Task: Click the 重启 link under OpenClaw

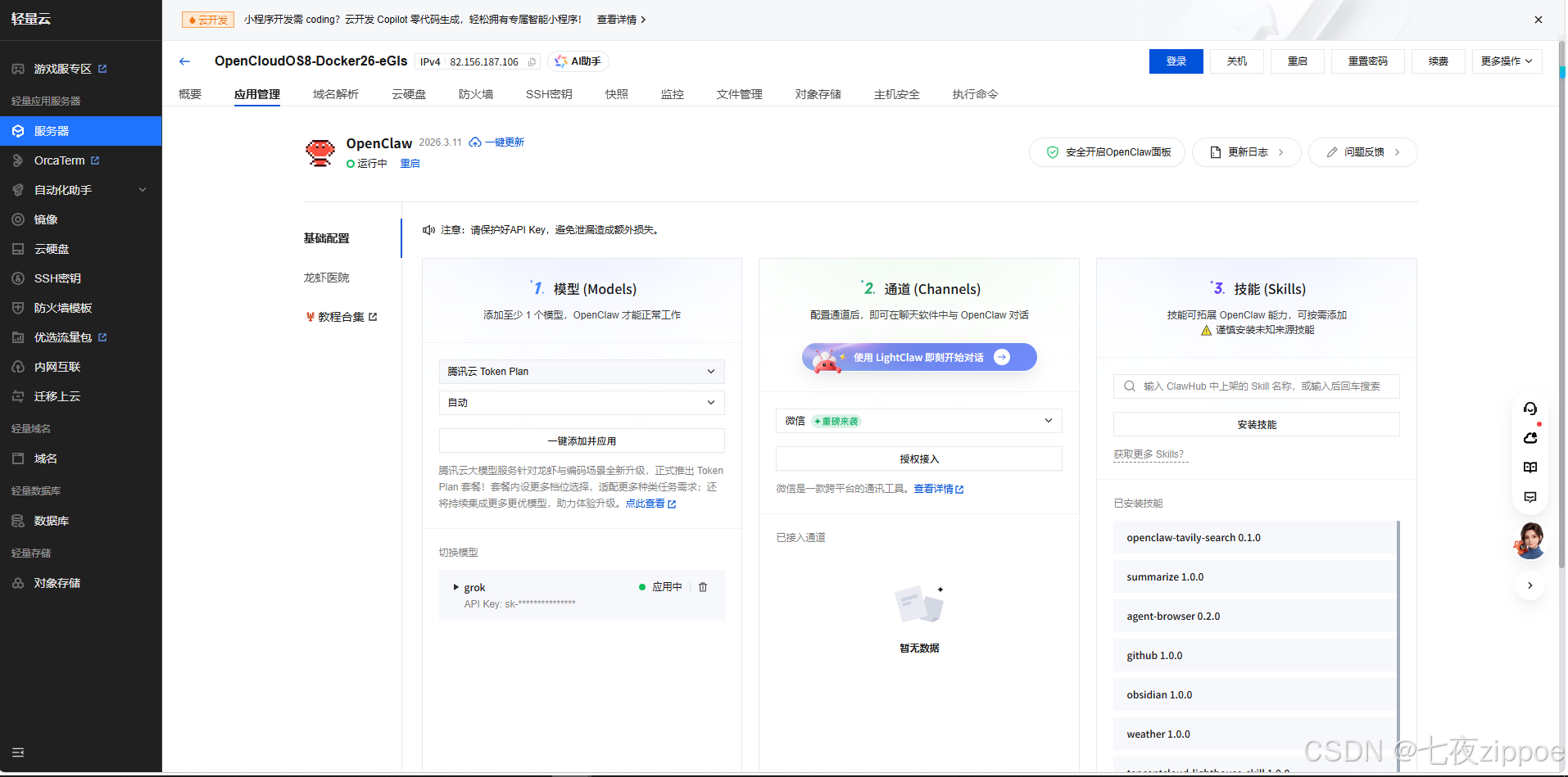Action: tap(410, 164)
